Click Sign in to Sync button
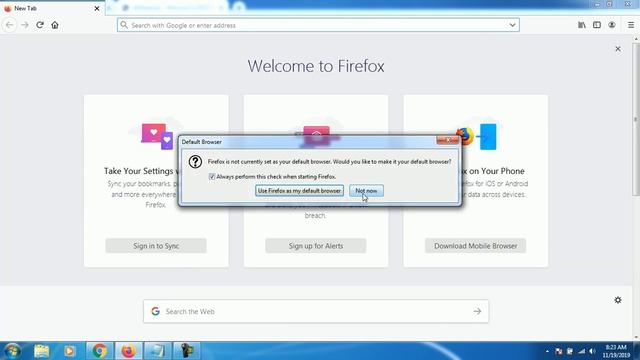This screenshot has height=360, width=640. click(156, 246)
